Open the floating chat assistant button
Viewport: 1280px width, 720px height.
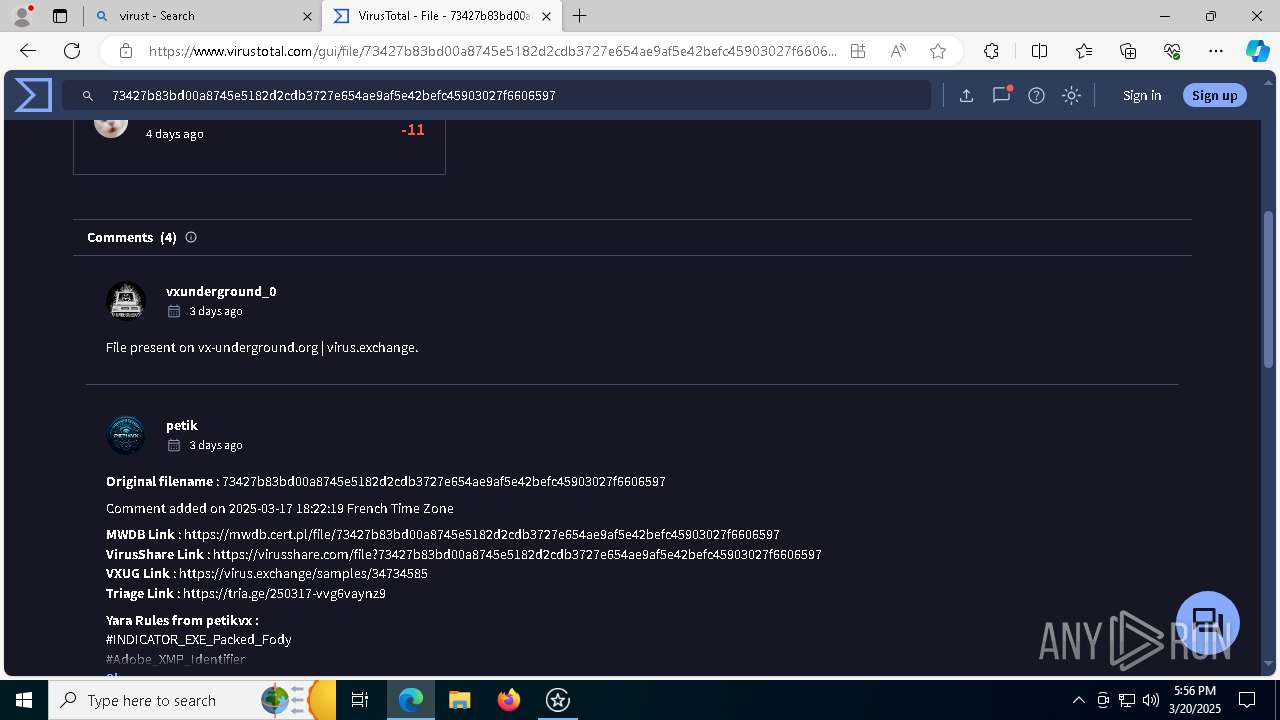[1208, 622]
